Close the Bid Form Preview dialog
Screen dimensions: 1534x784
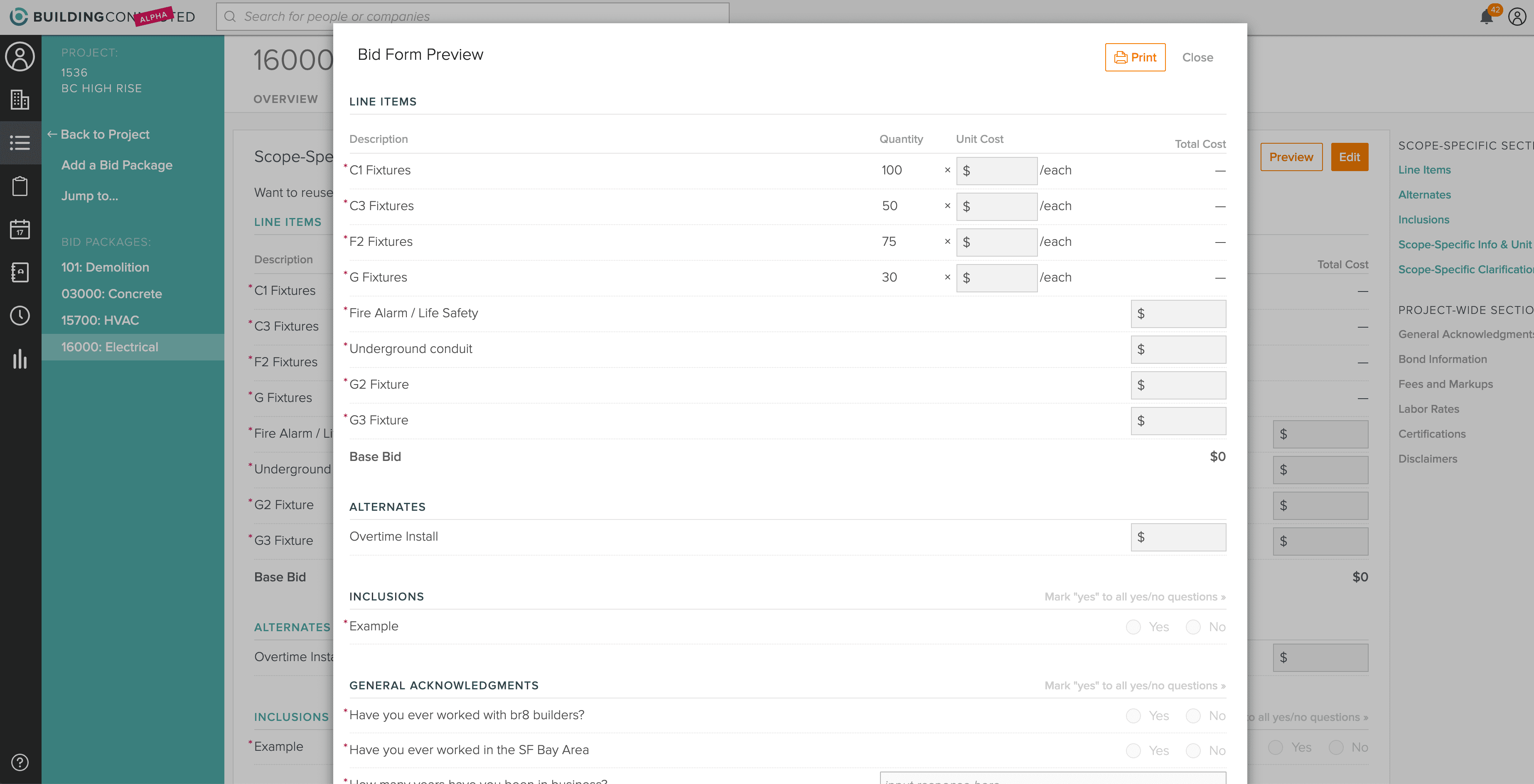pos(1197,57)
